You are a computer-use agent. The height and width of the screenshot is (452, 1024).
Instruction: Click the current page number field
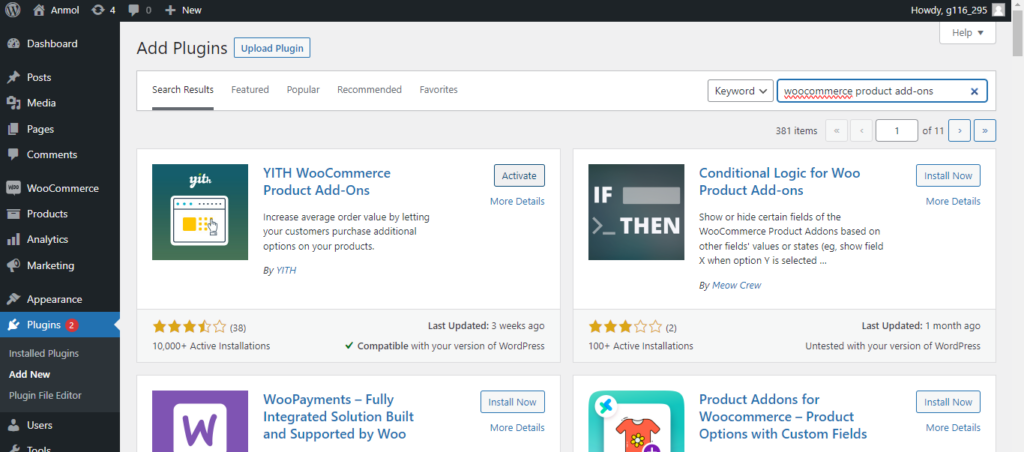pyautogui.click(x=897, y=131)
